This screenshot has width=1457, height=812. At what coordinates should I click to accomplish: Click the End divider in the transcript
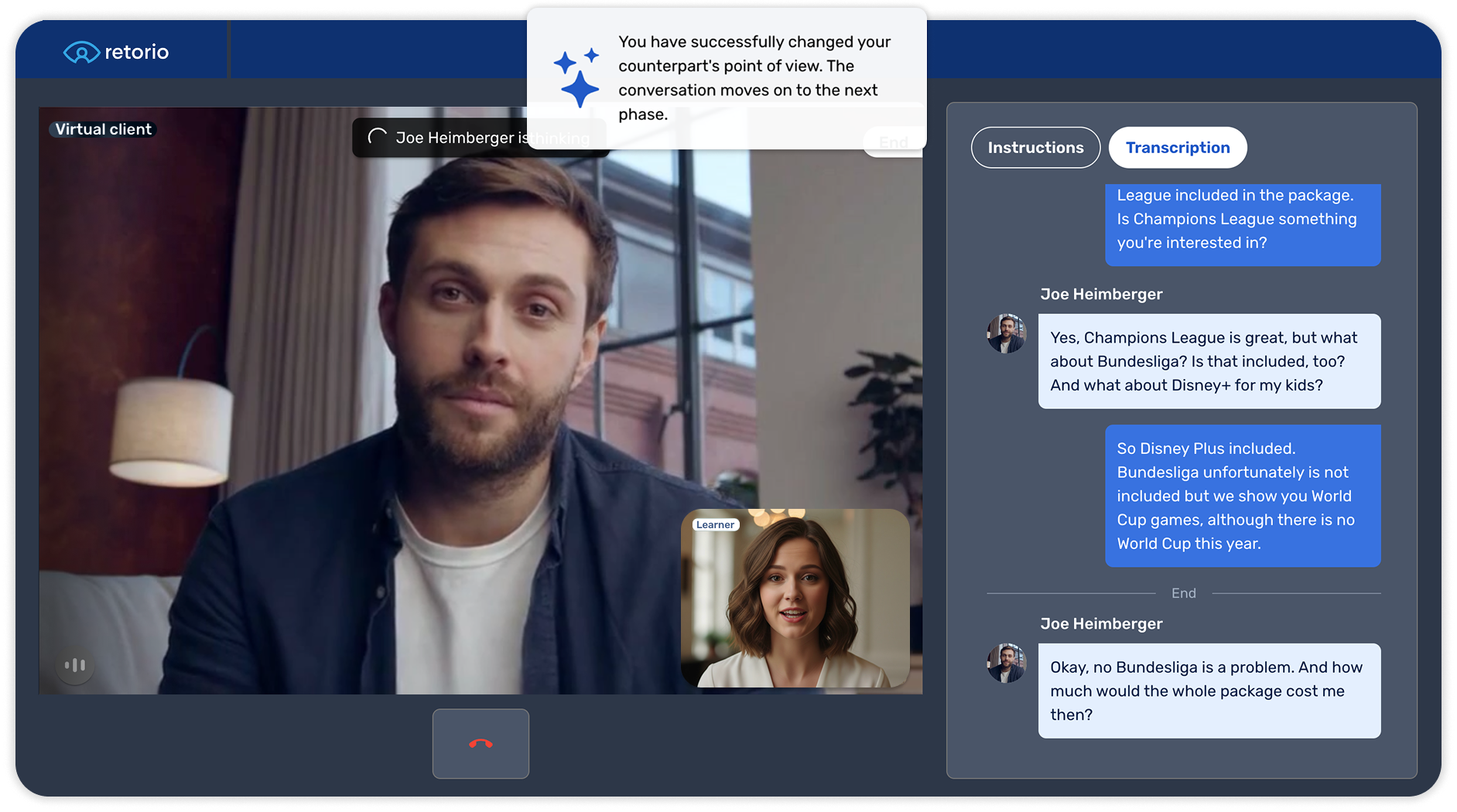1183,593
